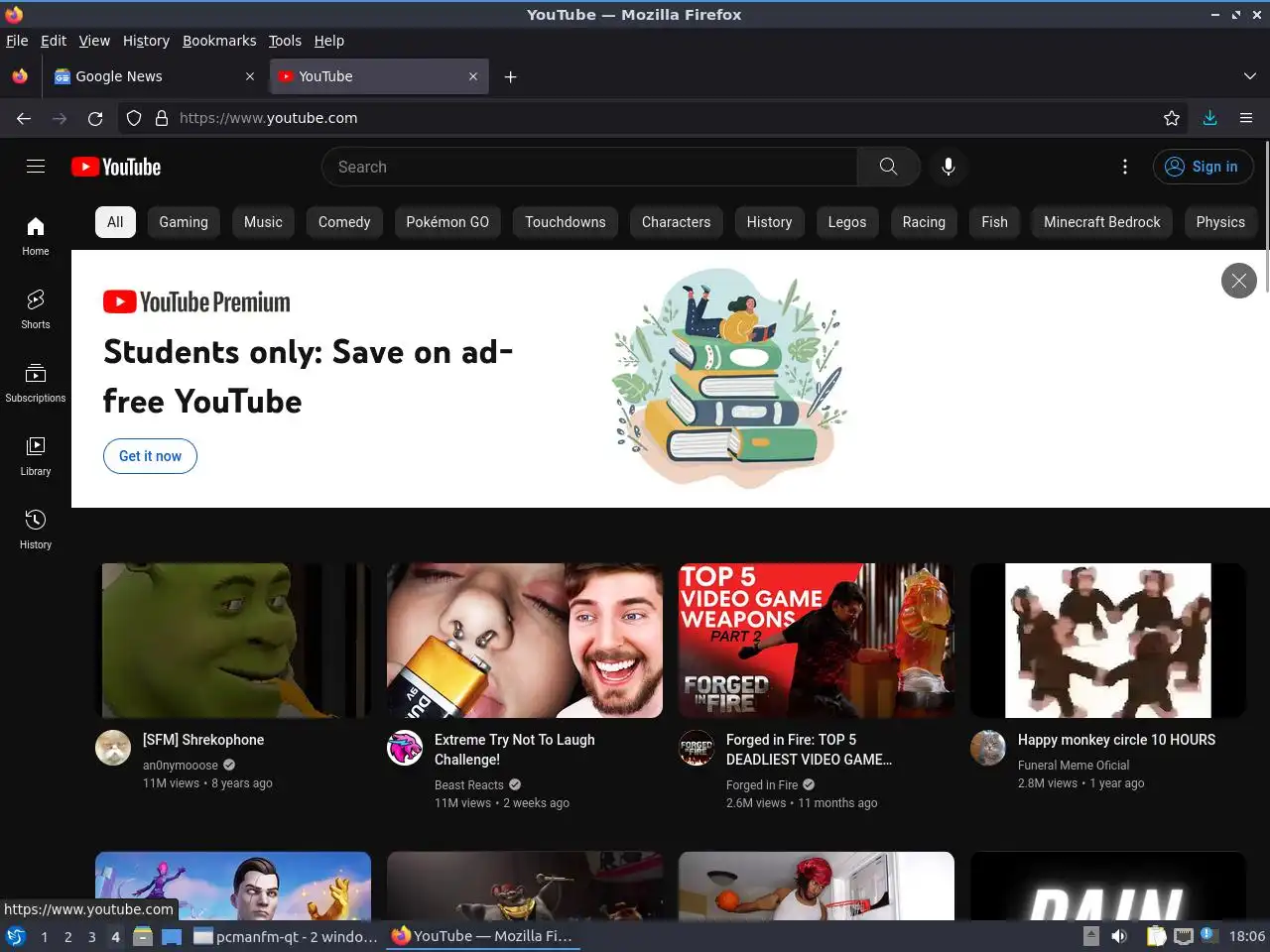
Task: Switch to the Google News tab
Action: click(154, 76)
